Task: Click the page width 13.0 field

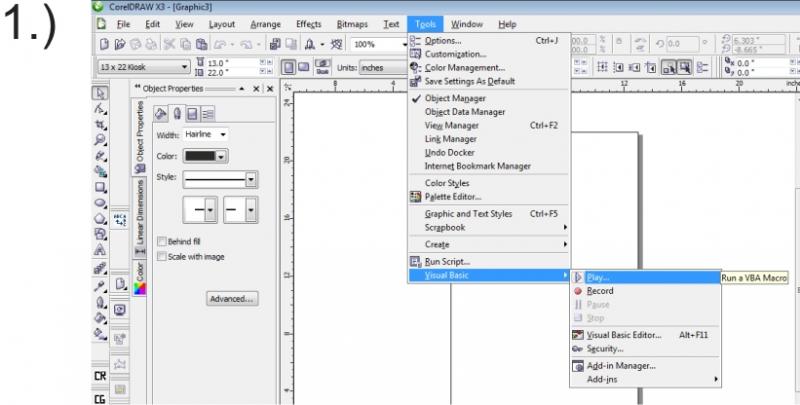Action: tap(232, 63)
